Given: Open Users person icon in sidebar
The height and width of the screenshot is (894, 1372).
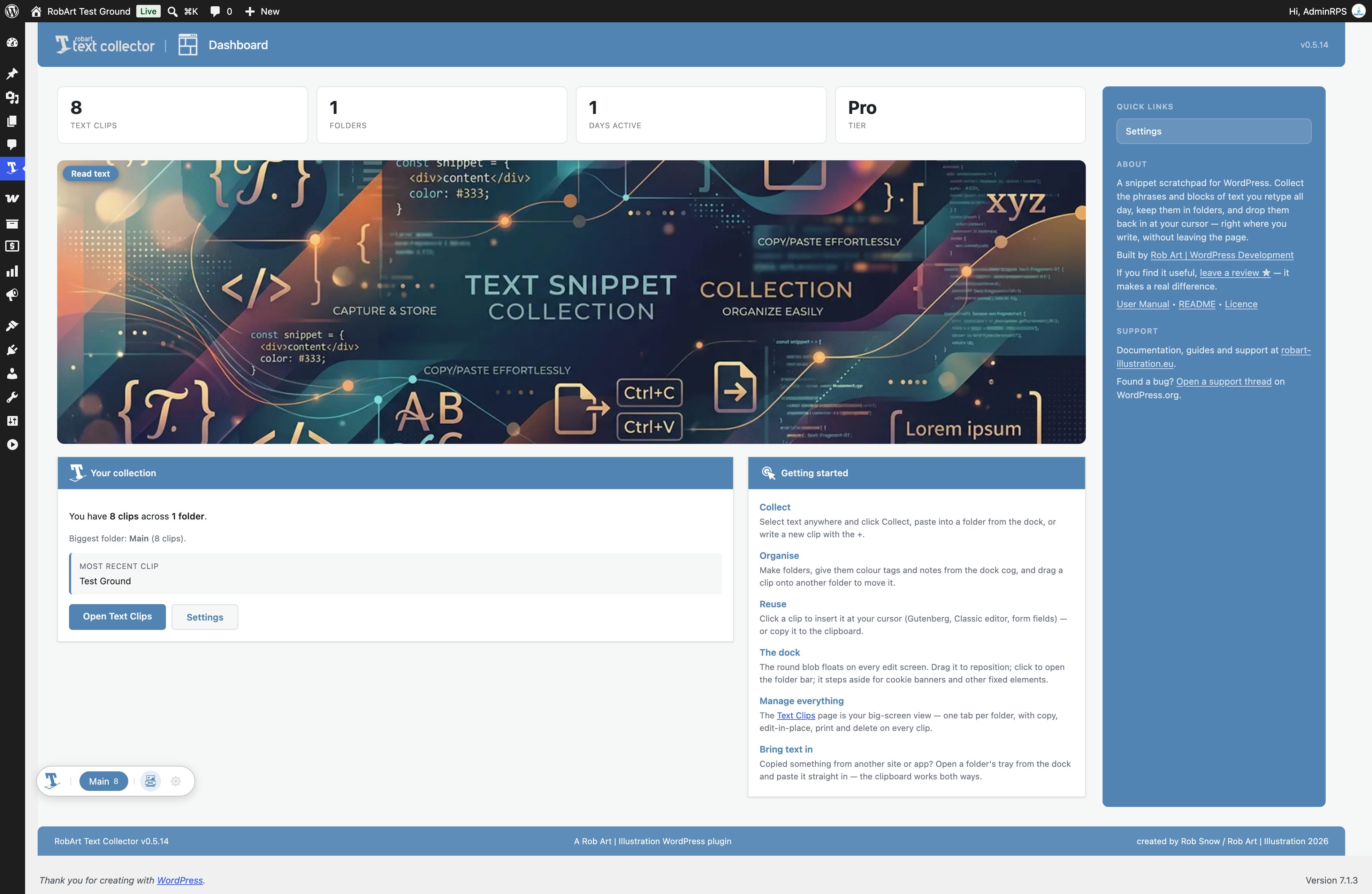Looking at the screenshot, I should click(x=12, y=373).
